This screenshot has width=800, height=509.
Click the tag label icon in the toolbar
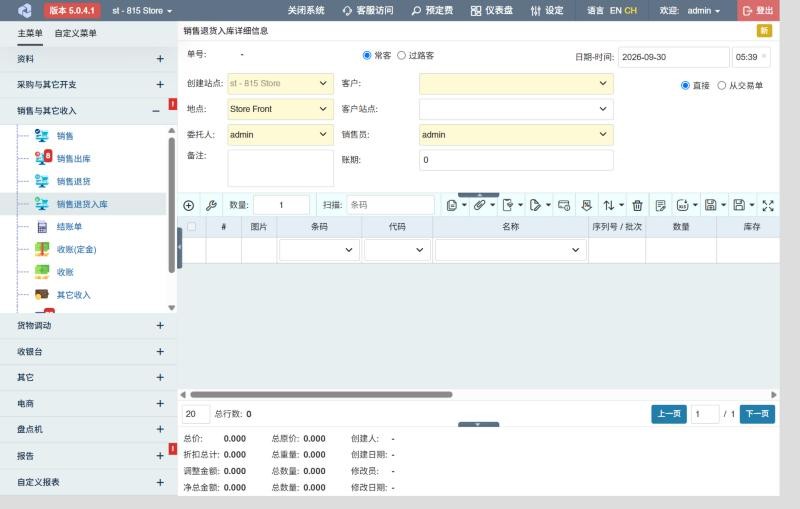[x=535, y=205]
